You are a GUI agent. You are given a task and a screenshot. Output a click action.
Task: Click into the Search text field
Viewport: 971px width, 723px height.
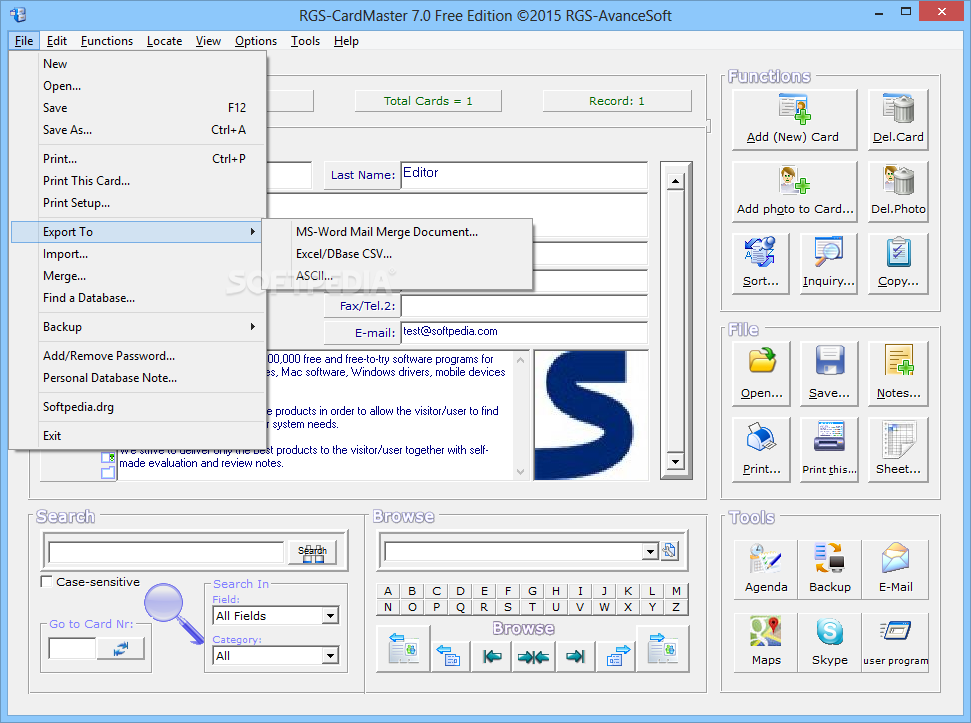[166, 552]
